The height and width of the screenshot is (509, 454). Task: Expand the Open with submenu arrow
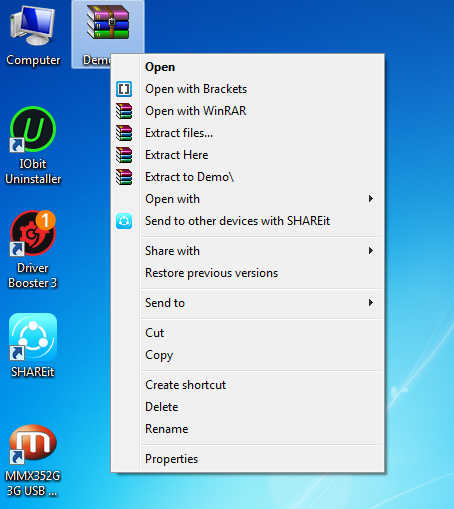pyautogui.click(x=371, y=199)
